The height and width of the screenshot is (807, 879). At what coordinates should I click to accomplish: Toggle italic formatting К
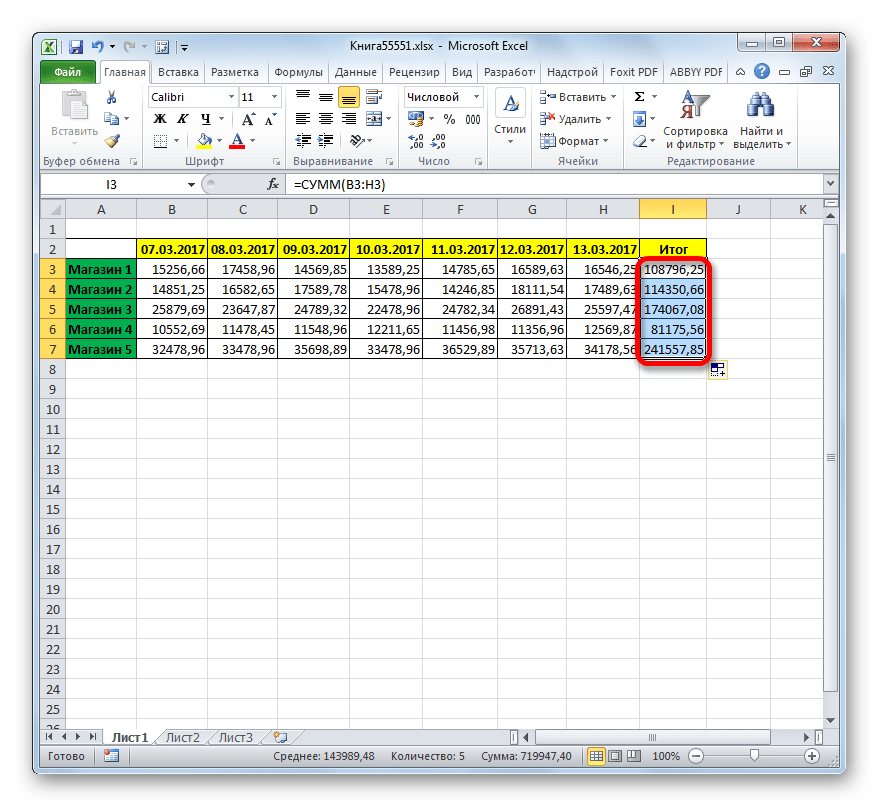click(x=178, y=119)
